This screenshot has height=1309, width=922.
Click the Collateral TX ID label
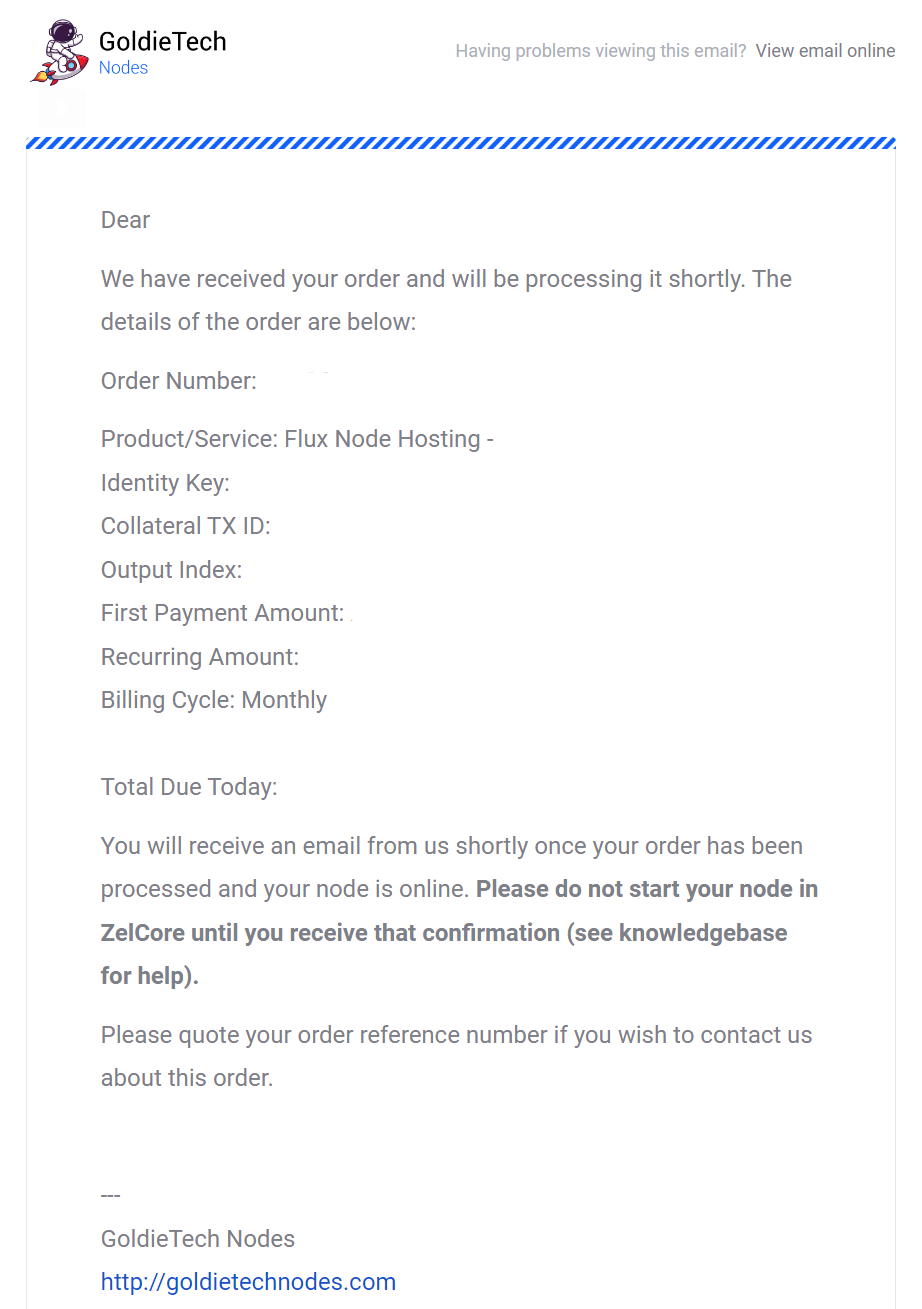[x=186, y=526]
